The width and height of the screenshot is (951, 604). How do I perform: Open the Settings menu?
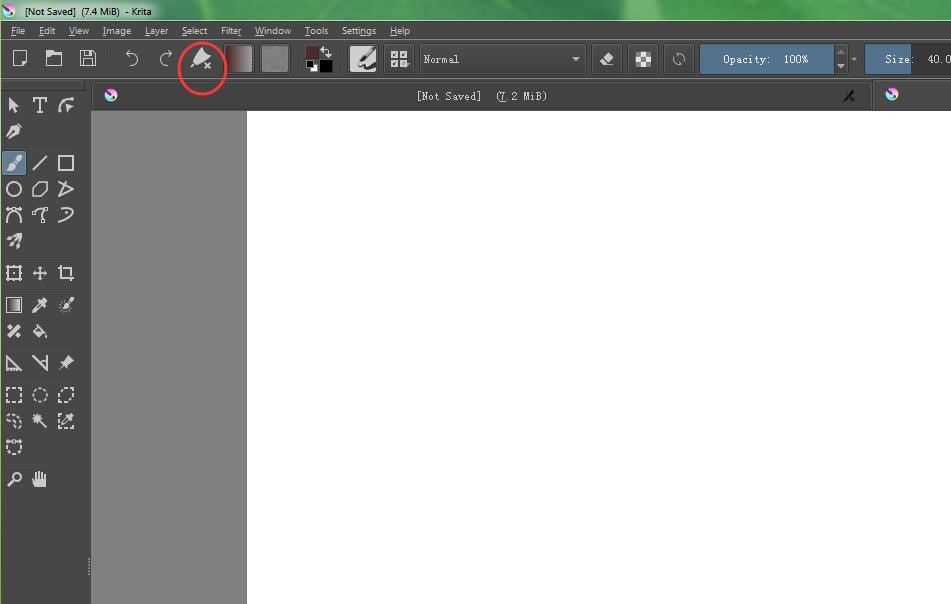click(x=358, y=31)
